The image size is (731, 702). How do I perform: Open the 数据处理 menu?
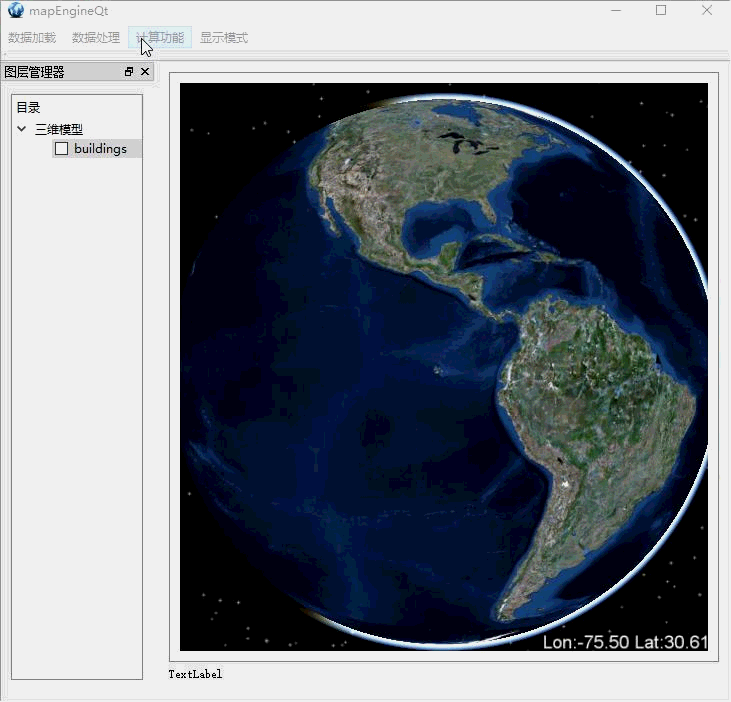click(x=96, y=38)
